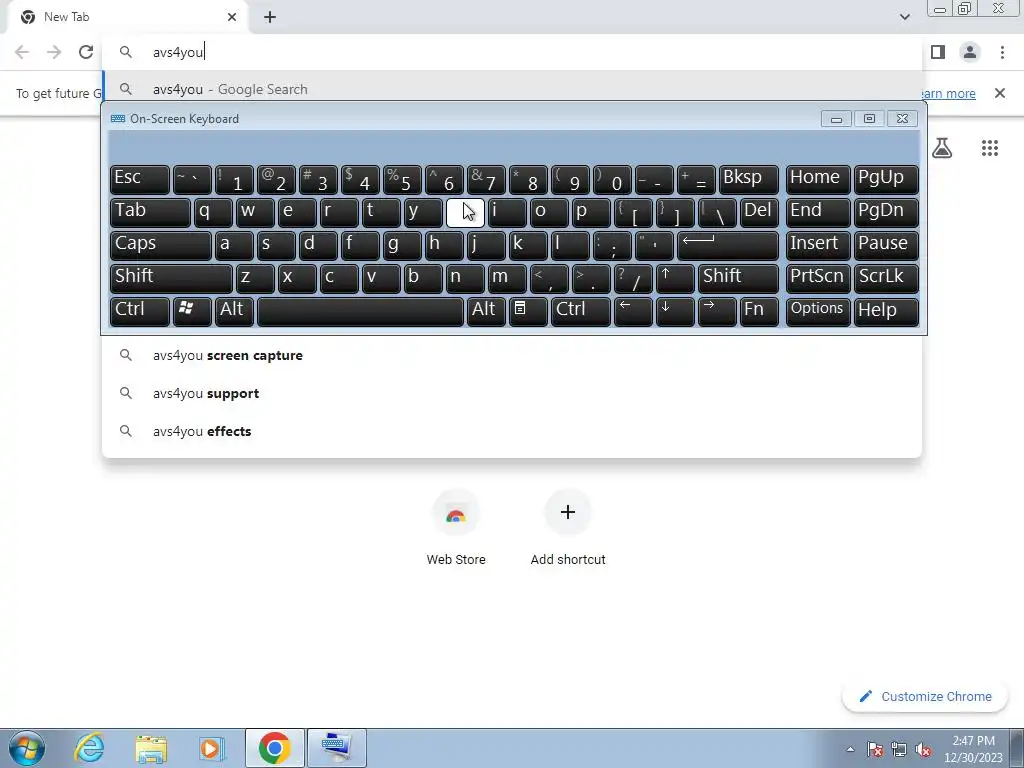The height and width of the screenshot is (768, 1024).
Task: Tap the spacebar on the On-Screen Keyboard
Action: (x=360, y=311)
